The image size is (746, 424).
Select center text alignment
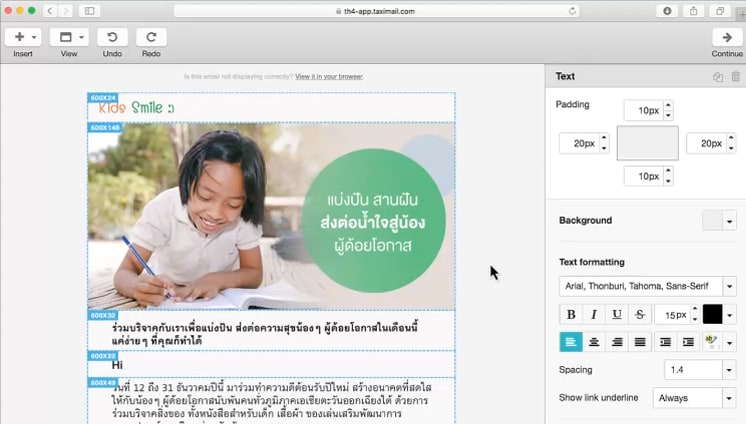594,342
